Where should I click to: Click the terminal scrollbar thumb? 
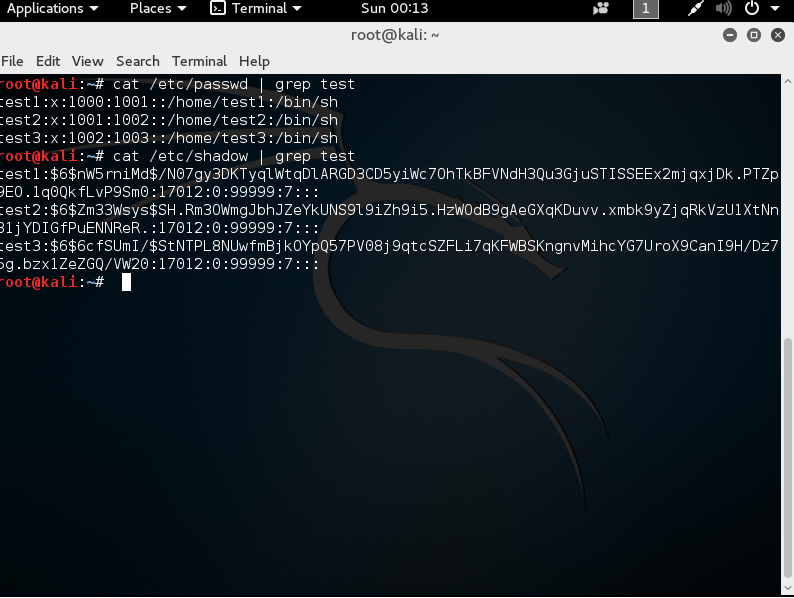click(x=787, y=458)
